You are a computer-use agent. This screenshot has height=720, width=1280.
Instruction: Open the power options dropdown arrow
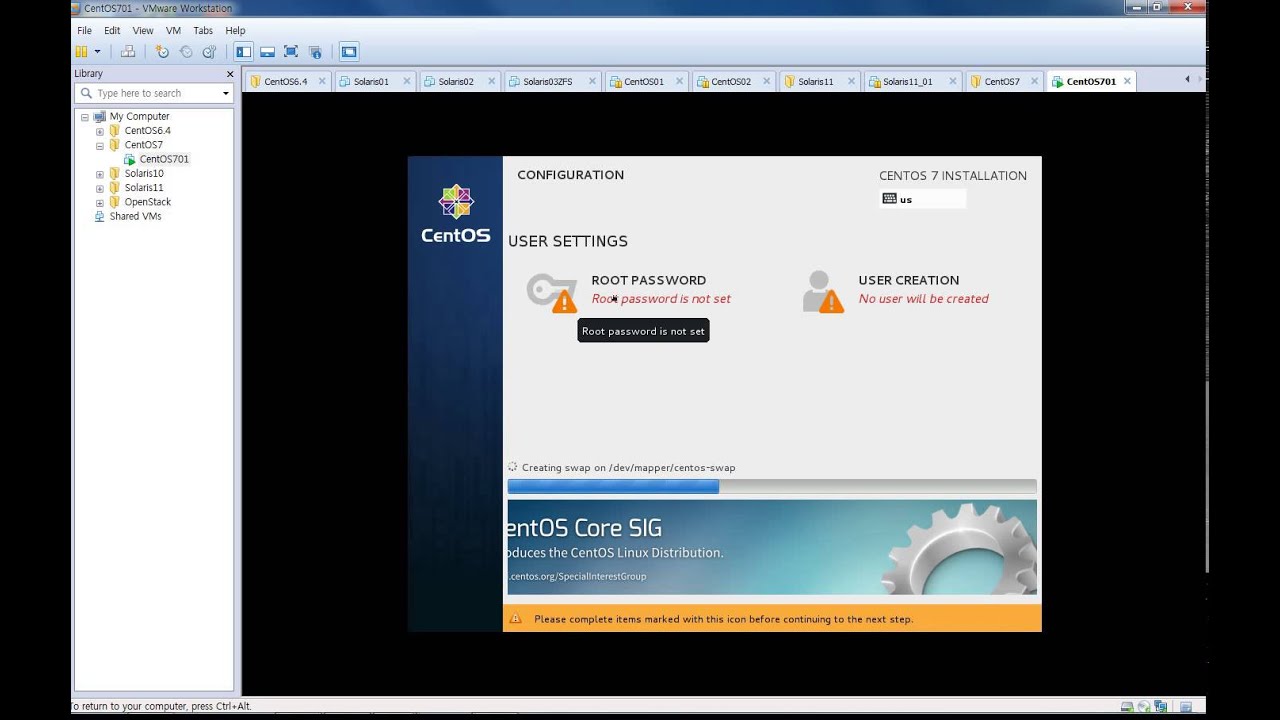pos(97,52)
